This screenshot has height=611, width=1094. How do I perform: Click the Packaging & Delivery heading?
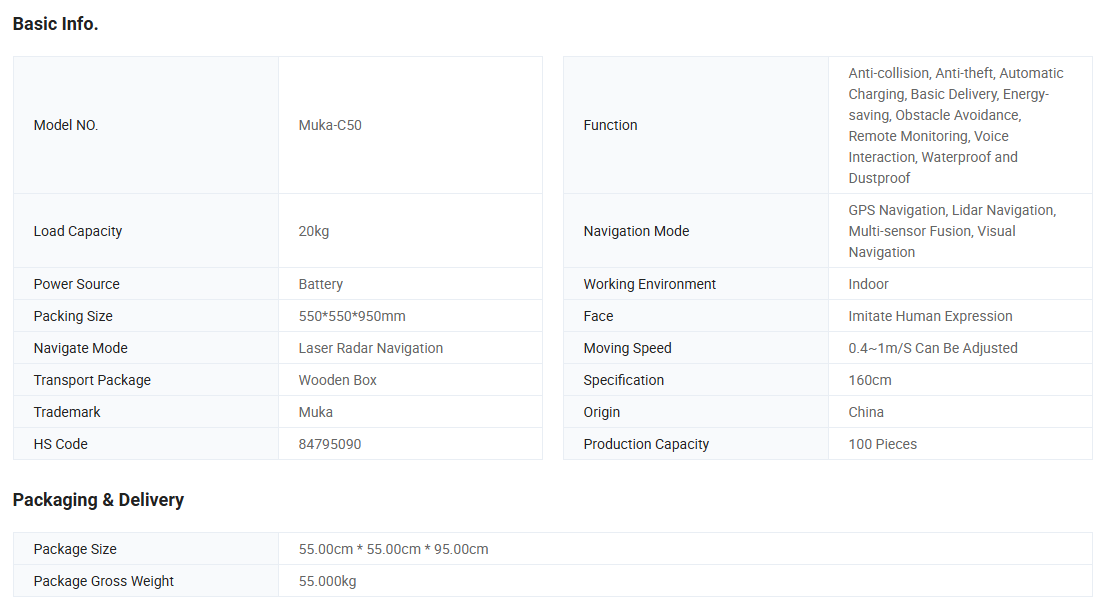click(x=98, y=500)
